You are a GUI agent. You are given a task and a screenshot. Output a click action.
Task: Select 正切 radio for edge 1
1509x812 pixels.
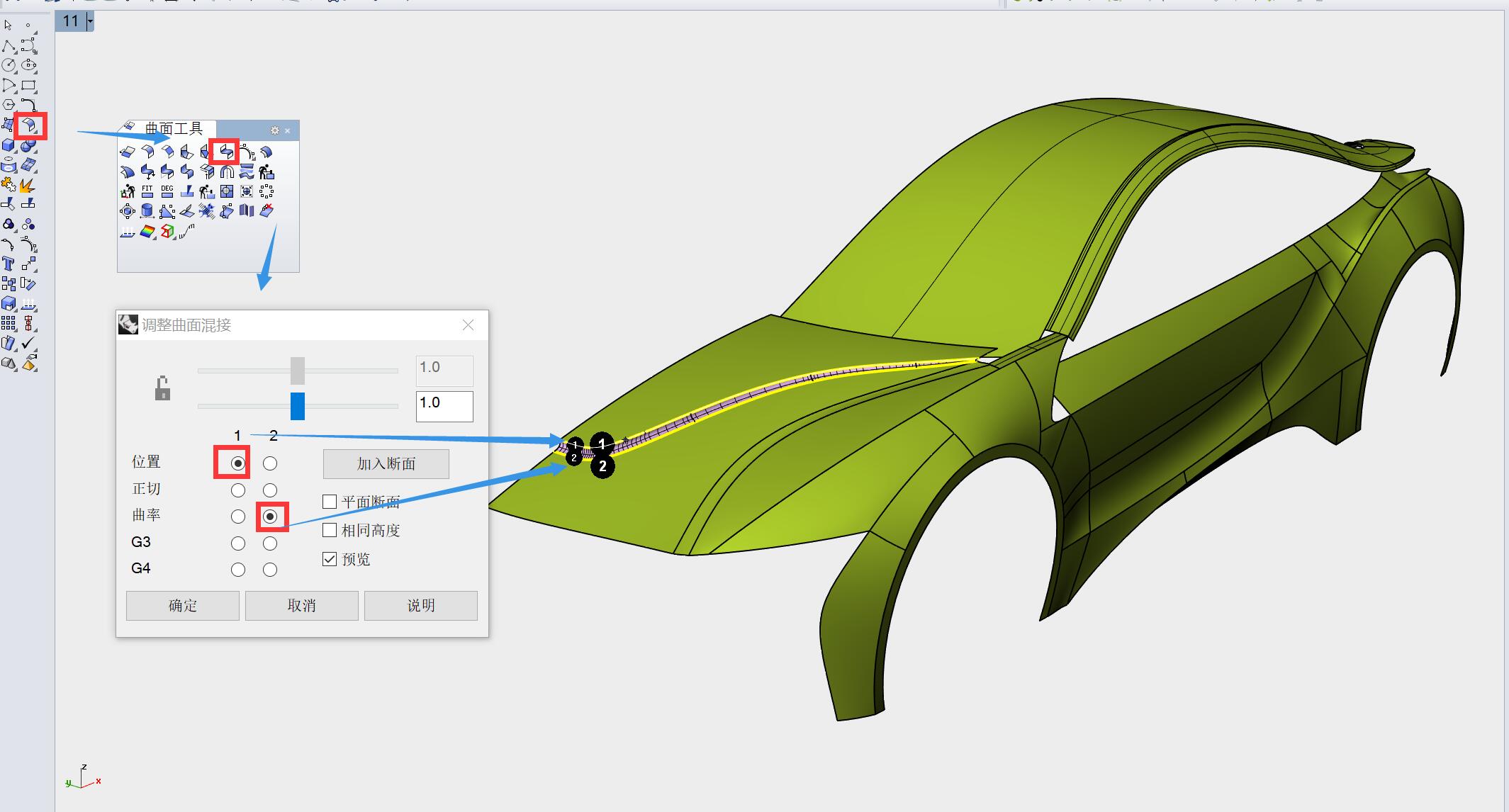tap(238, 490)
